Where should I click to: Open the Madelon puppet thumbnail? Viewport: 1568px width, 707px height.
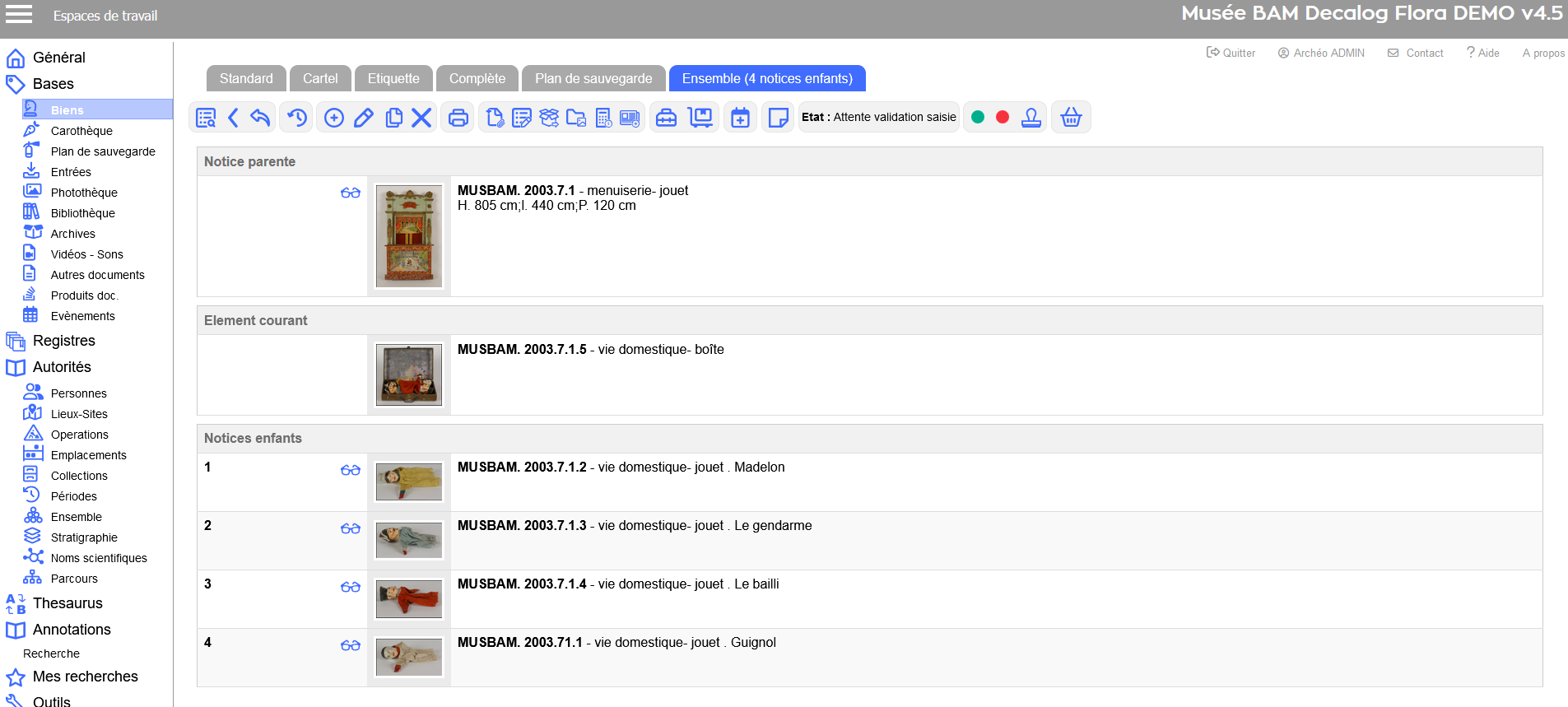click(409, 481)
